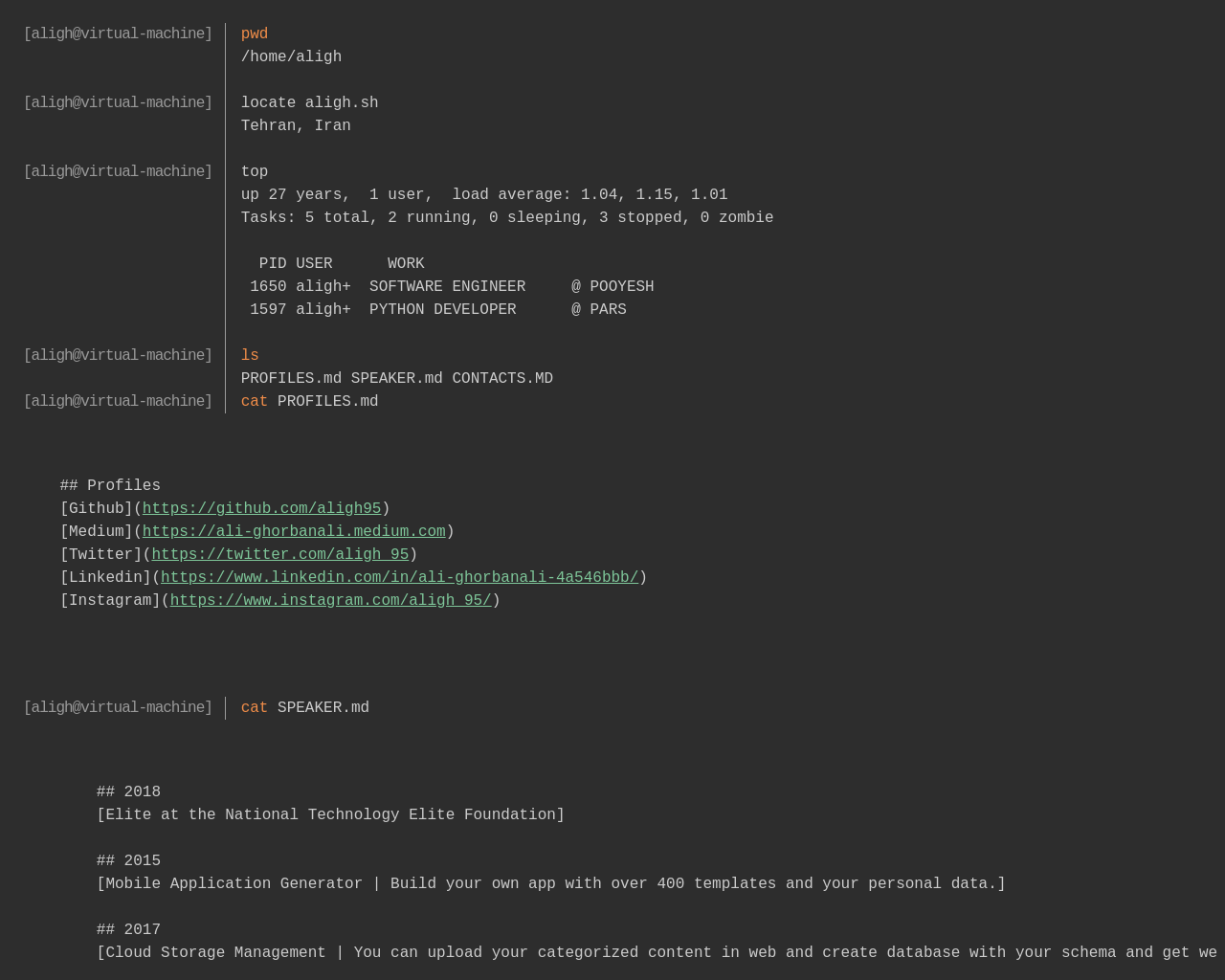Click the 'locate aligh.sh' command
This screenshot has height=980, width=1225.
pos(310,103)
